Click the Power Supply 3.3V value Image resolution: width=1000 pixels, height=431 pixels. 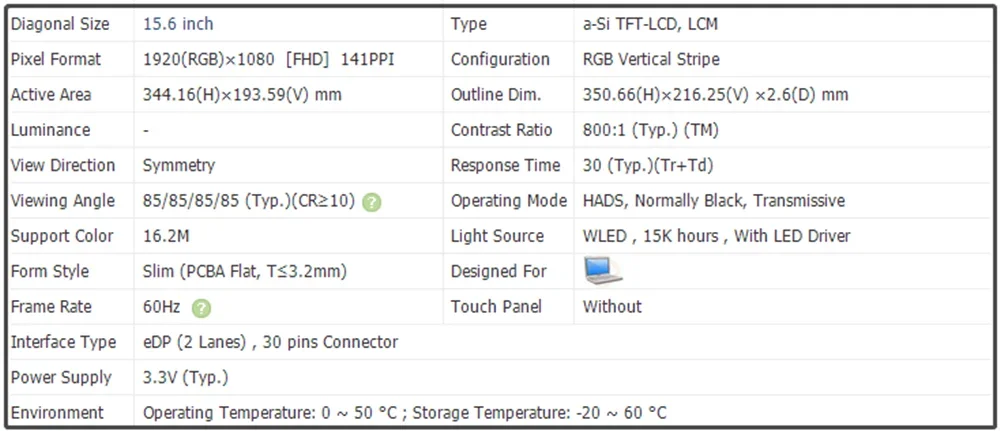point(185,378)
